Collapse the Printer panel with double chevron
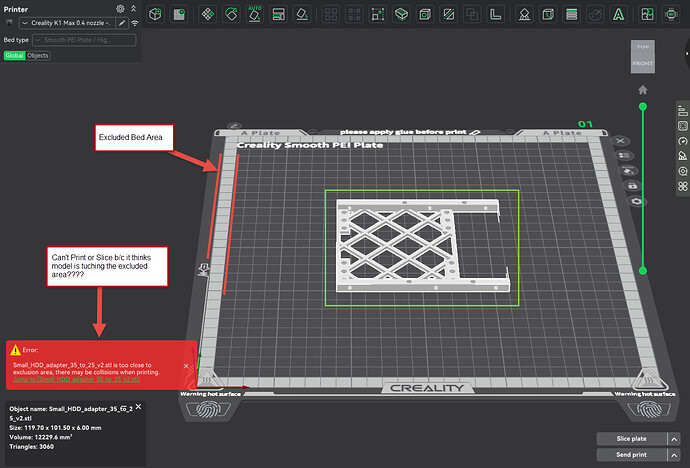 tap(133, 9)
